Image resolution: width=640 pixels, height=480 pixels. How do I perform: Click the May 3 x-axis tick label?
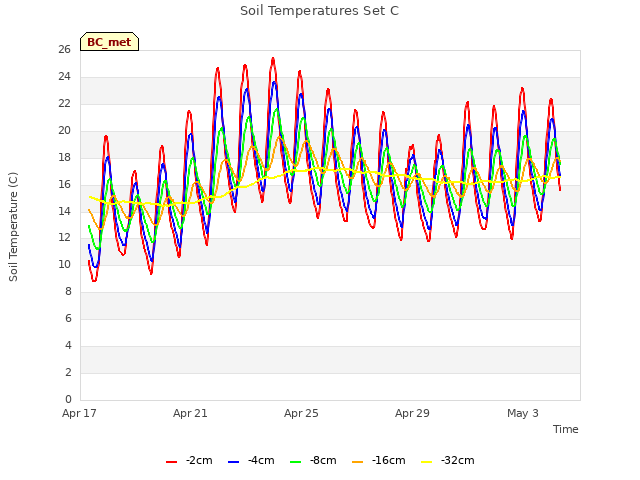click(523, 413)
